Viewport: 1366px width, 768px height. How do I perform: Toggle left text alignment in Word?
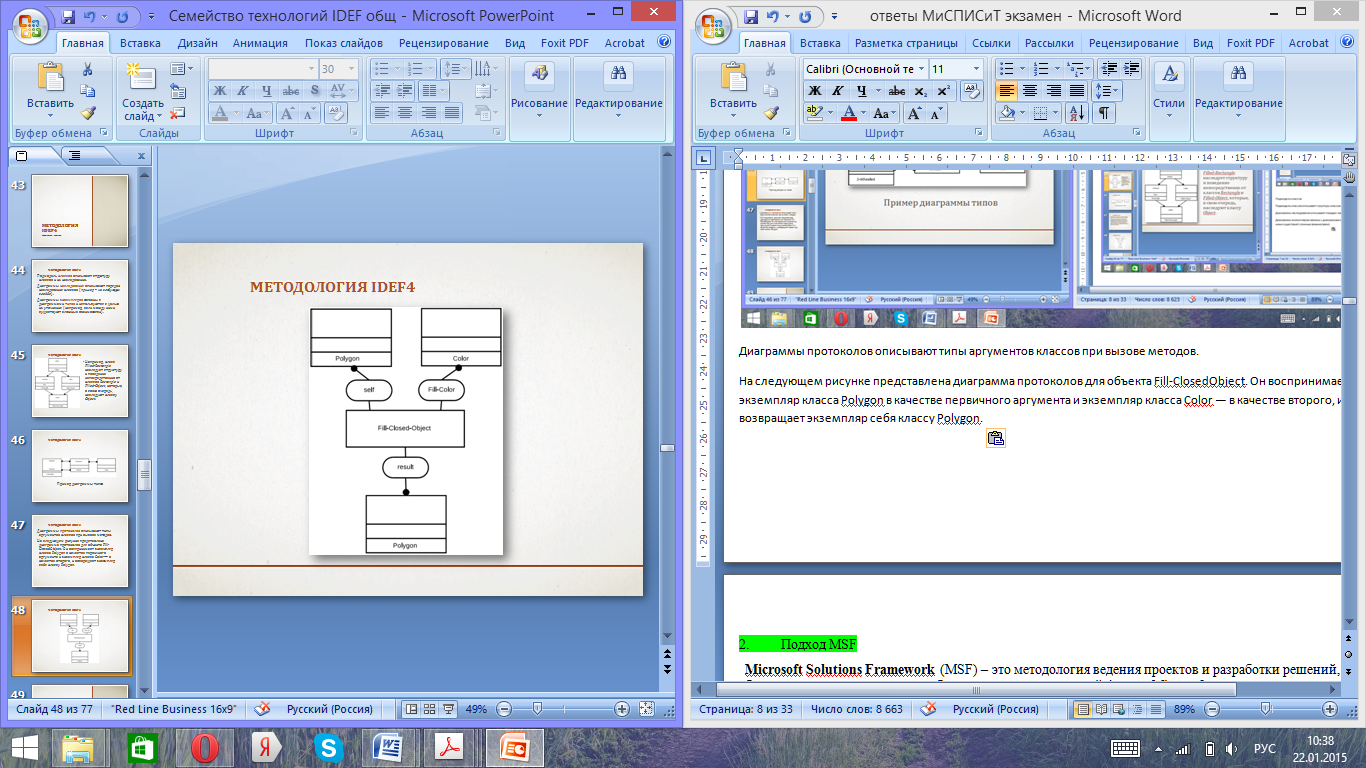point(1007,91)
